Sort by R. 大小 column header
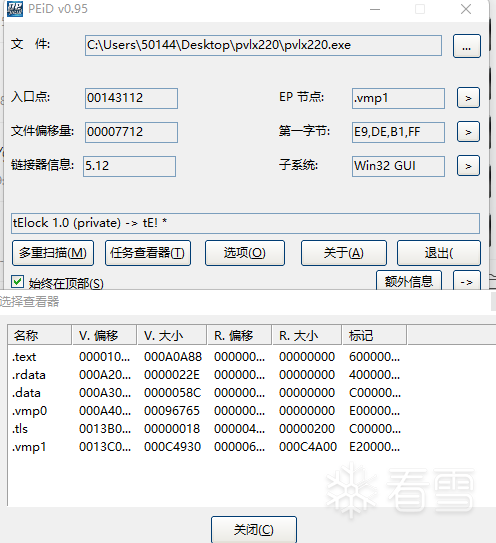496x543 pixels. pyautogui.click(x=307, y=335)
